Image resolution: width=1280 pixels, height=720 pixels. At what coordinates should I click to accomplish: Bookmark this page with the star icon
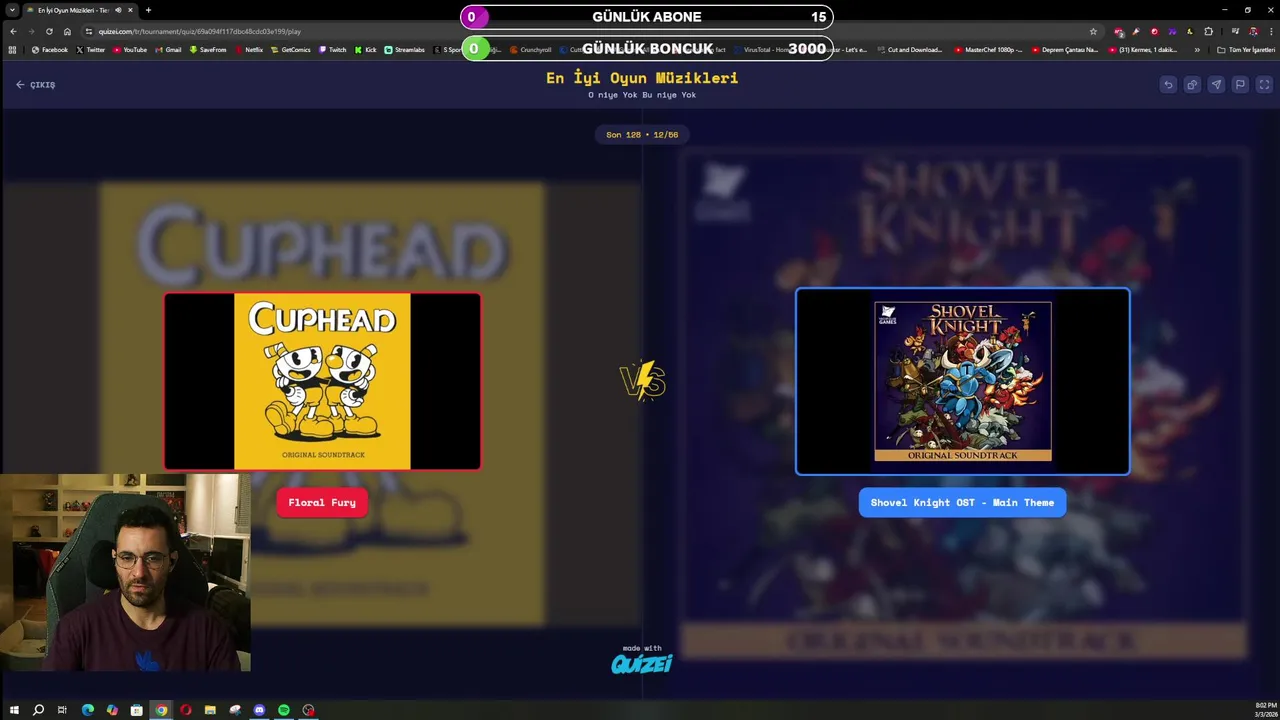click(x=1093, y=31)
